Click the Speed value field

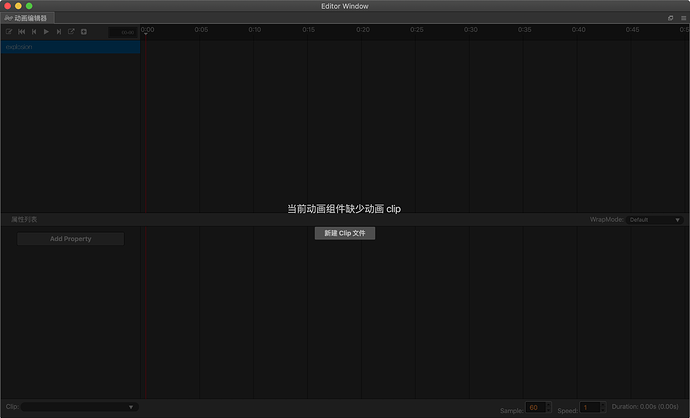(x=589, y=407)
